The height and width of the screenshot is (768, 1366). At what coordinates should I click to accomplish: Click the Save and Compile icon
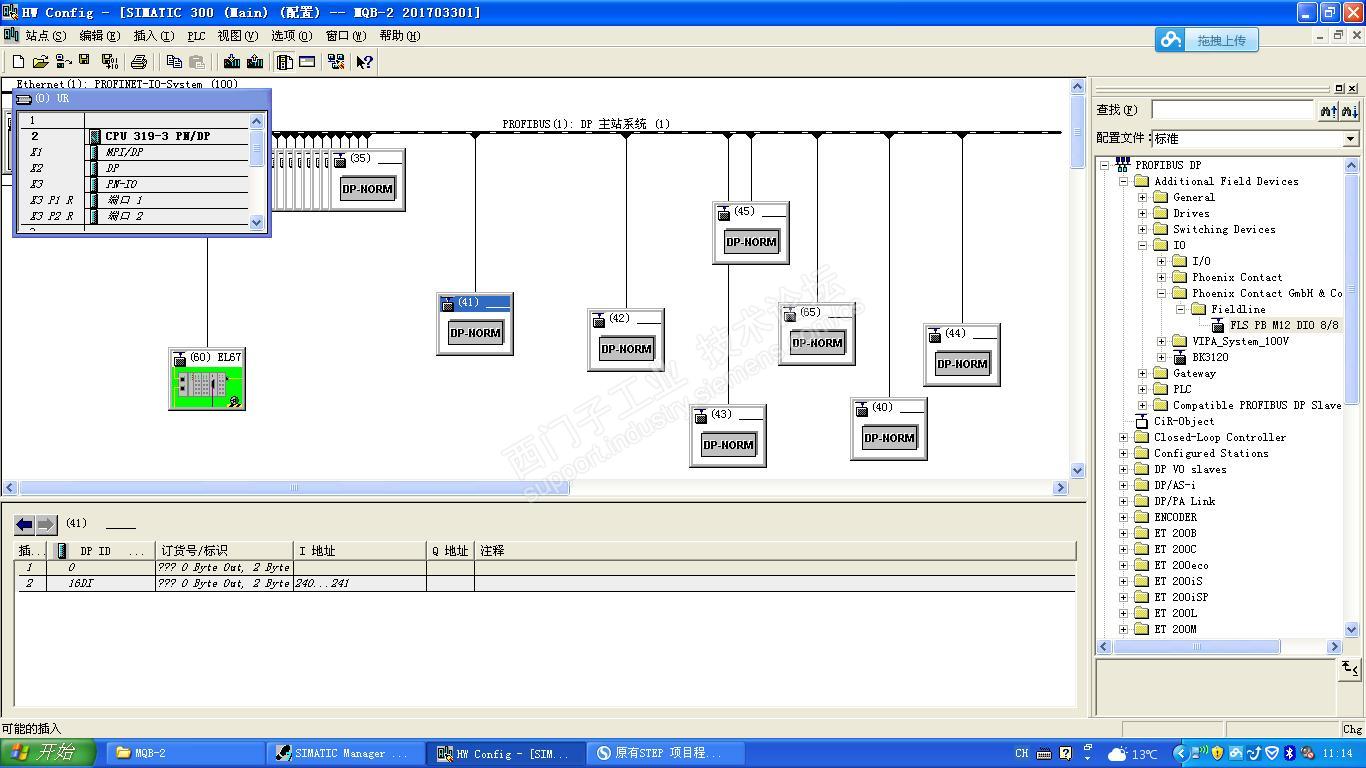click(110, 62)
